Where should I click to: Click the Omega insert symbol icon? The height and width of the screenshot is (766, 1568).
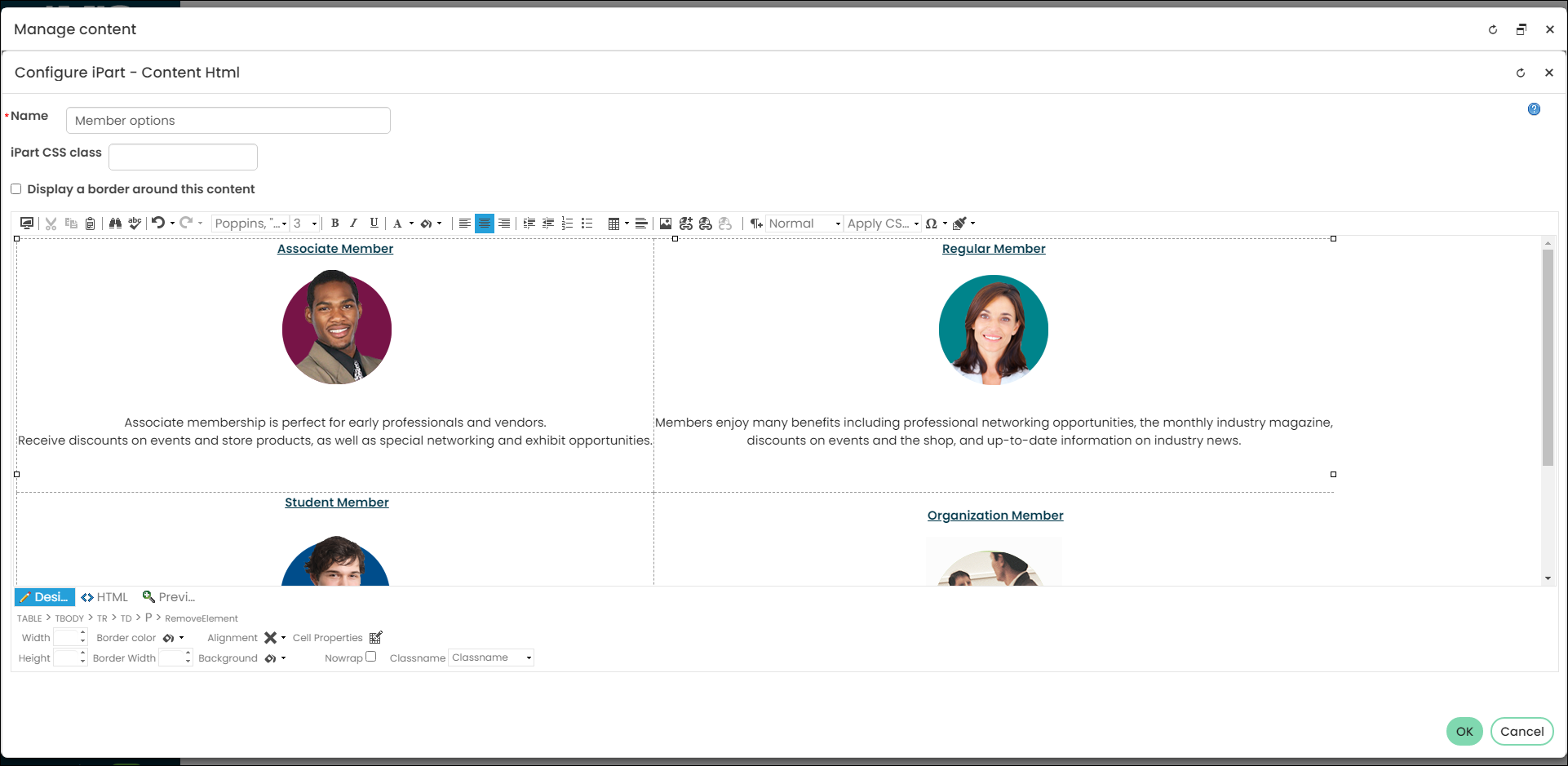click(x=931, y=224)
